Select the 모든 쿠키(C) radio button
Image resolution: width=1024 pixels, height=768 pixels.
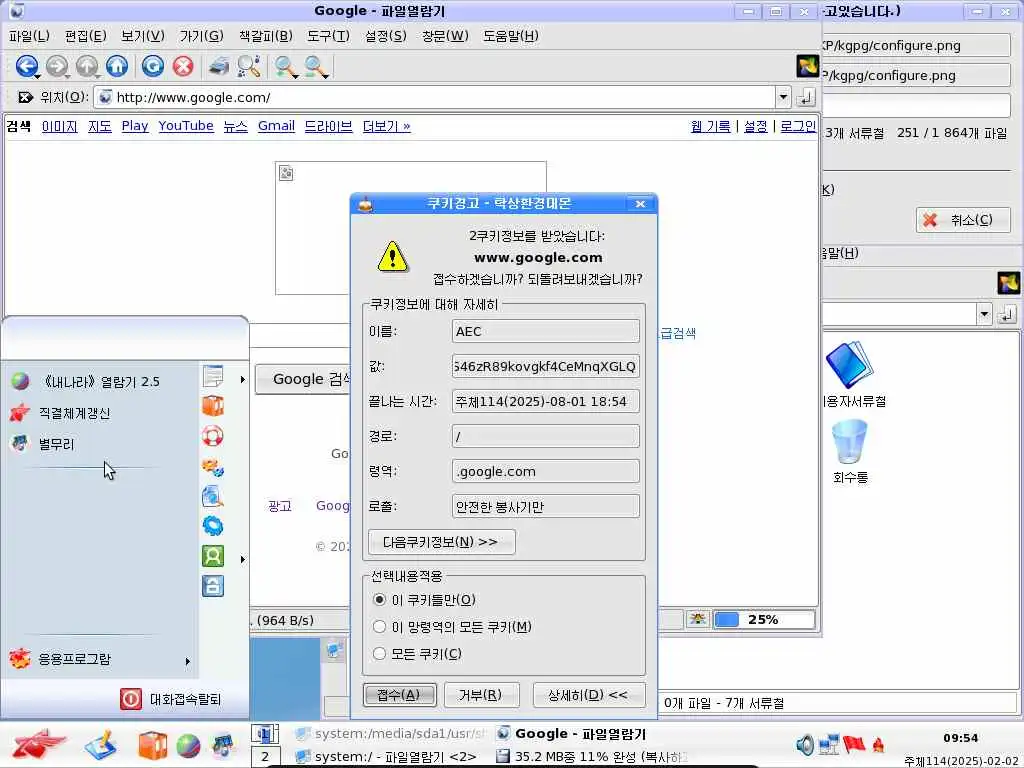pos(379,654)
